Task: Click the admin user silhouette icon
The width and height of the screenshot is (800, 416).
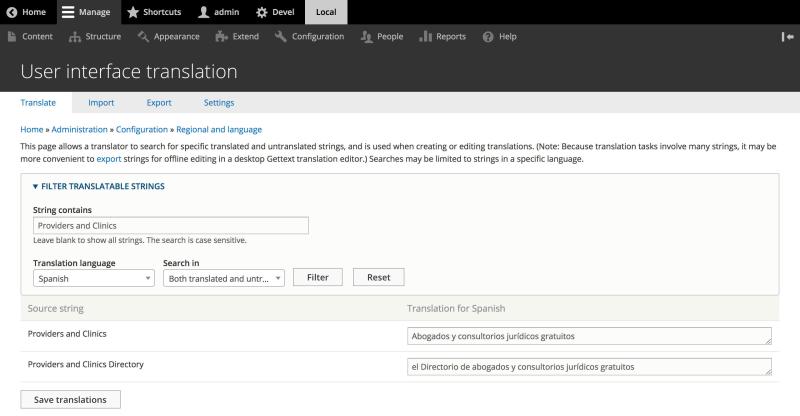Action: pos(204,12)
